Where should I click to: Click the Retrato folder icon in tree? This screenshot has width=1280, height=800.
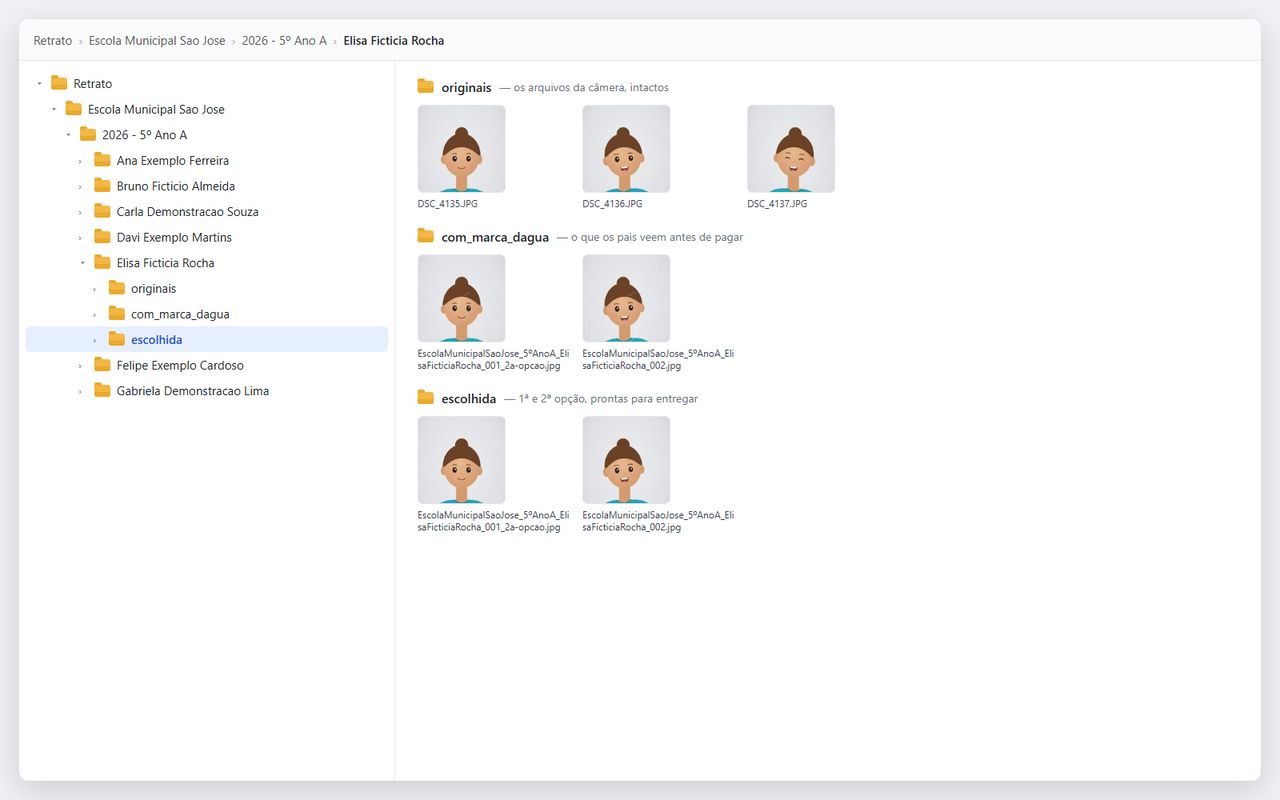pos(59,83)
